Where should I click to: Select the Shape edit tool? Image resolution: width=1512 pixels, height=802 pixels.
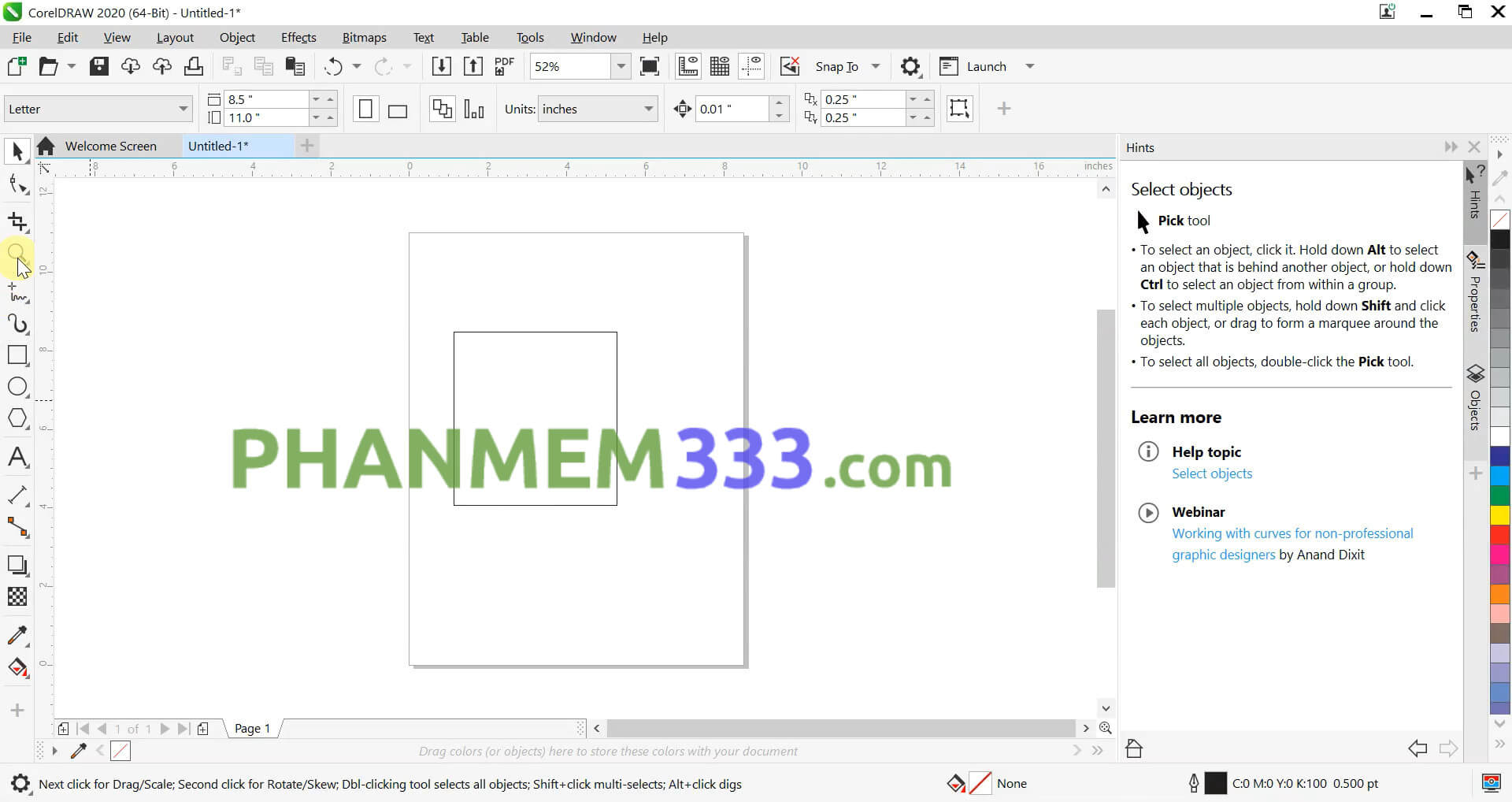click(x=17, y=184)
